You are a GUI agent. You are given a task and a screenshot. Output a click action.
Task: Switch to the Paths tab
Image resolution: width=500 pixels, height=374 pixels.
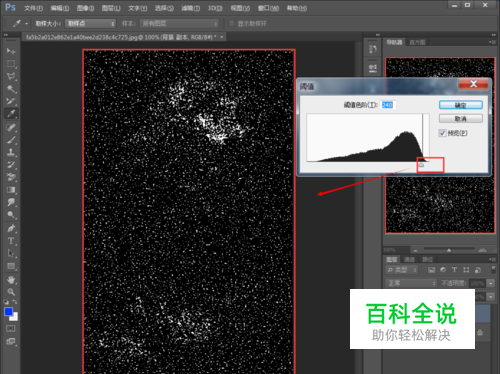click(x=427, y=259)
